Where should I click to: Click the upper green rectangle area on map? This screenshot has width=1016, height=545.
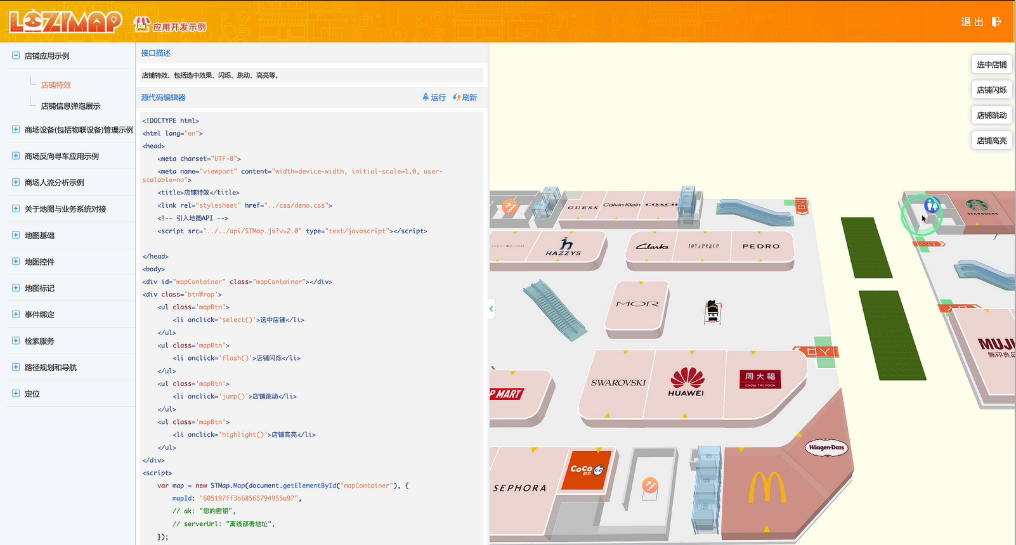click(866, 248)
